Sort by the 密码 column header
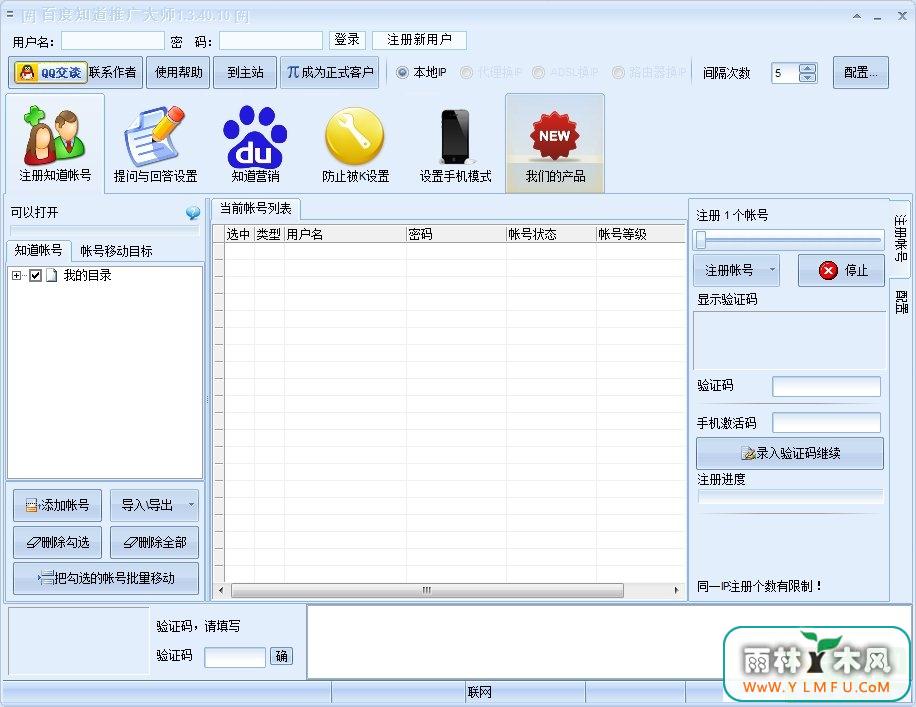Viewport: 916px width, 707px height. pyautogui.click(x=456, y=234)
